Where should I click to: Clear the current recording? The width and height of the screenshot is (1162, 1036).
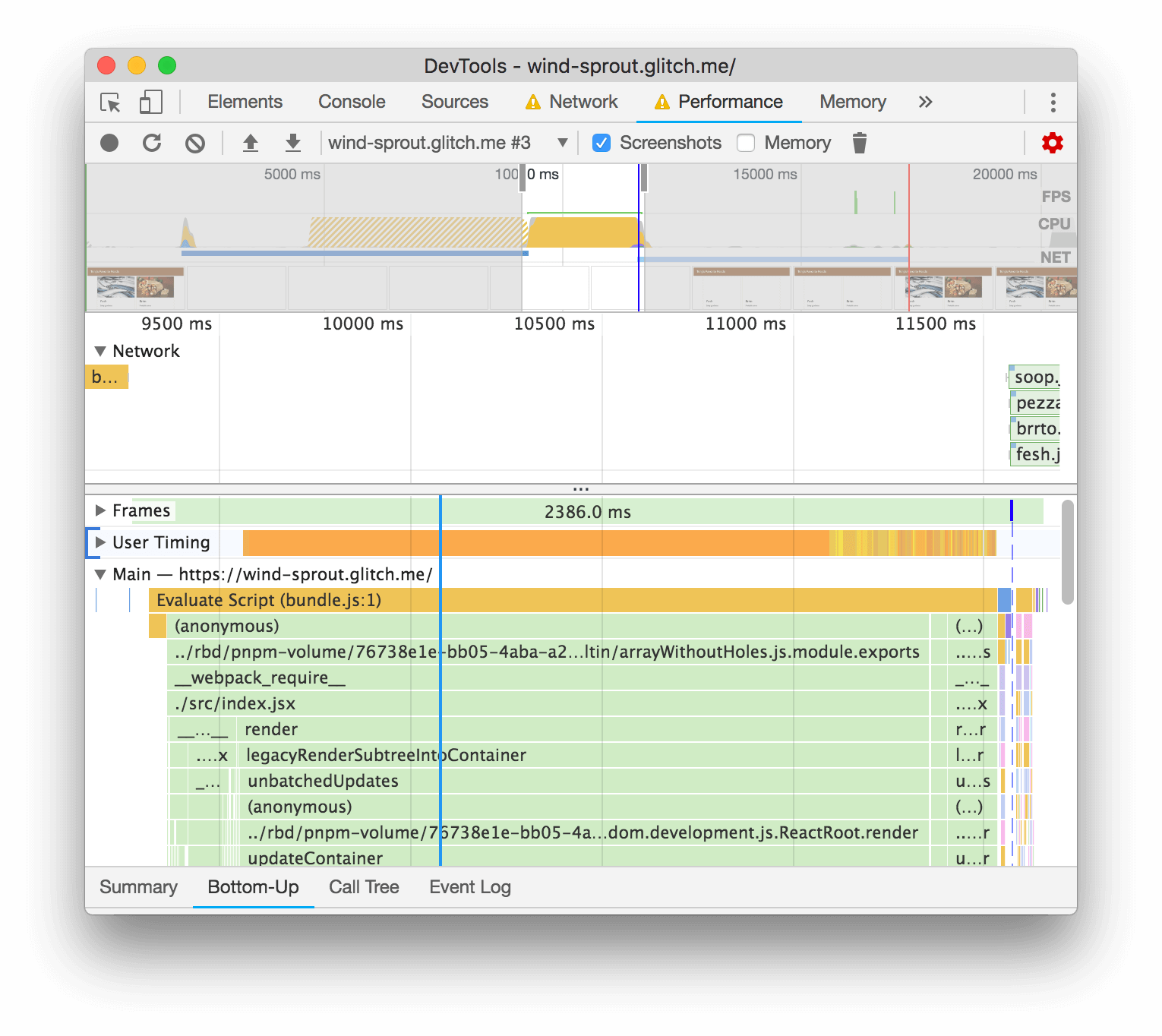(x=195, y=142)
